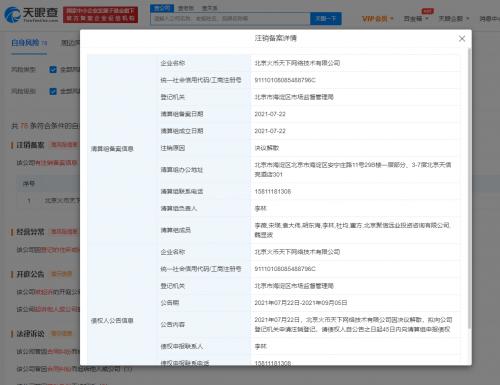Click the address value in 清算组办公地址 row
The image size is (500, 385).
click(x=353, y=170)
